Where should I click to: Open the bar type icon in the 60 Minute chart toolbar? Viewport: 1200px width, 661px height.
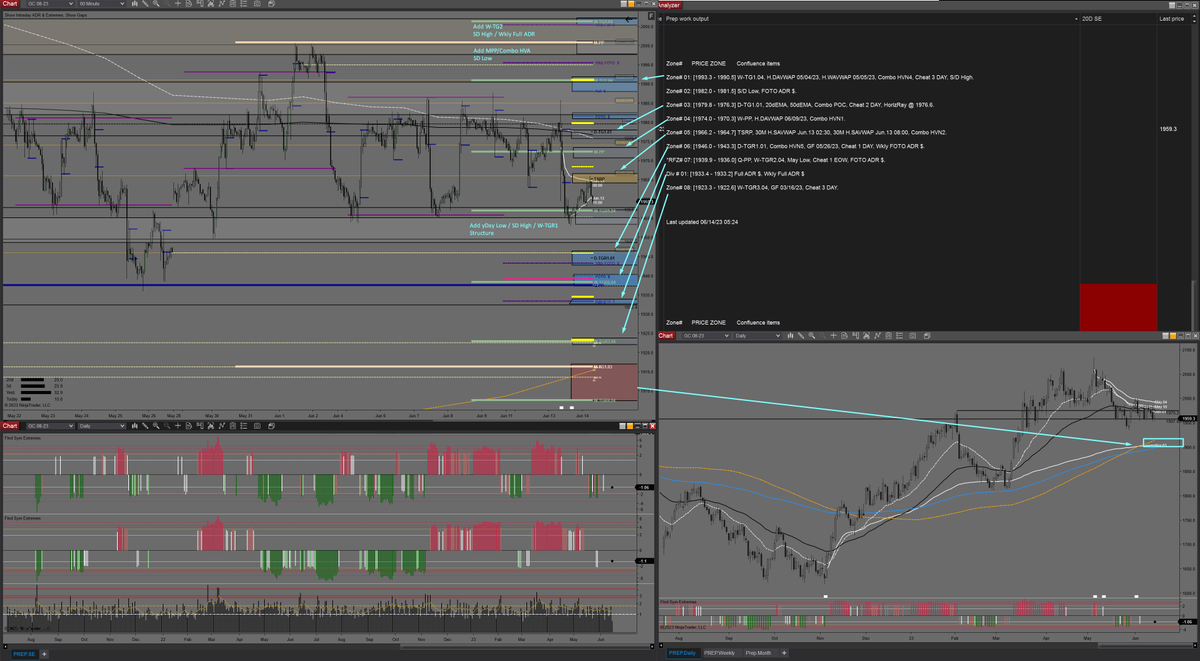[x=135, y=4]
